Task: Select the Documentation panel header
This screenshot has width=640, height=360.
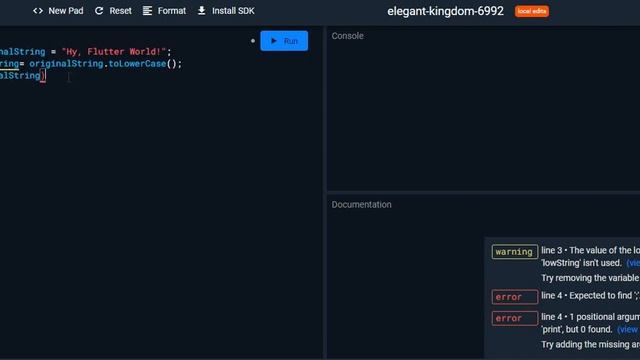Action: pyautogui.click(x=361, y=204)
